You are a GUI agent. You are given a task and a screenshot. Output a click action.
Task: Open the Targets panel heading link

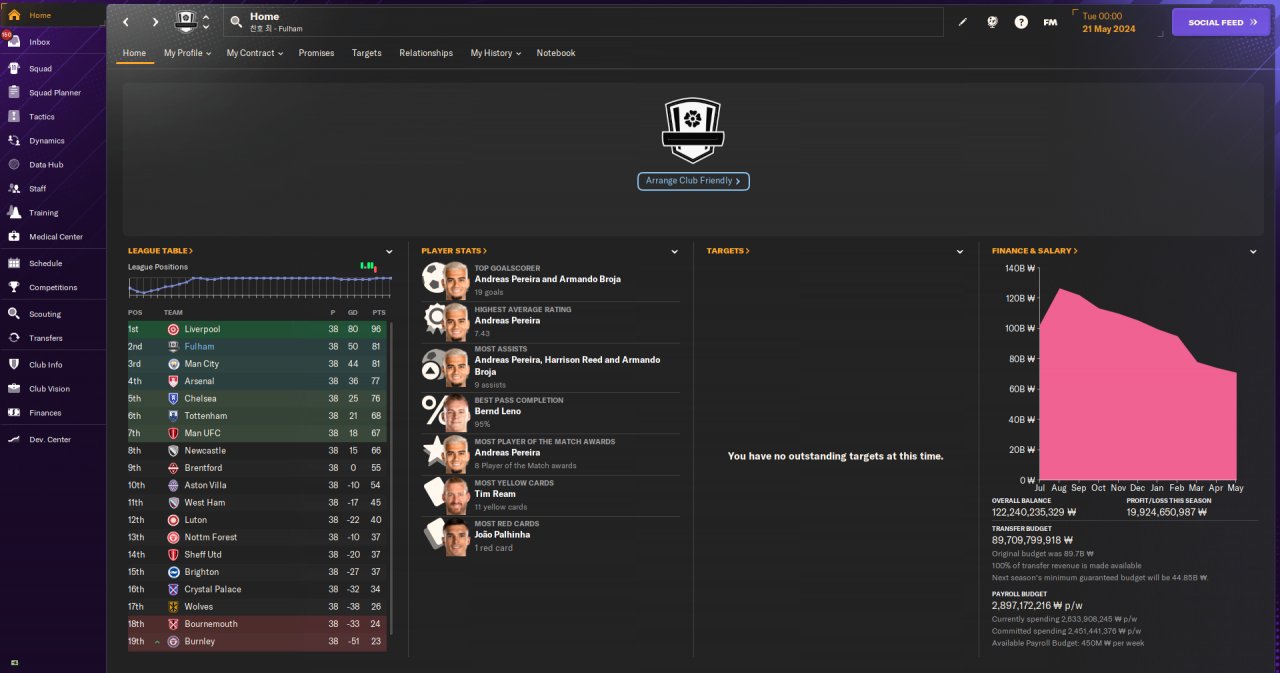(x=728, y=251)
